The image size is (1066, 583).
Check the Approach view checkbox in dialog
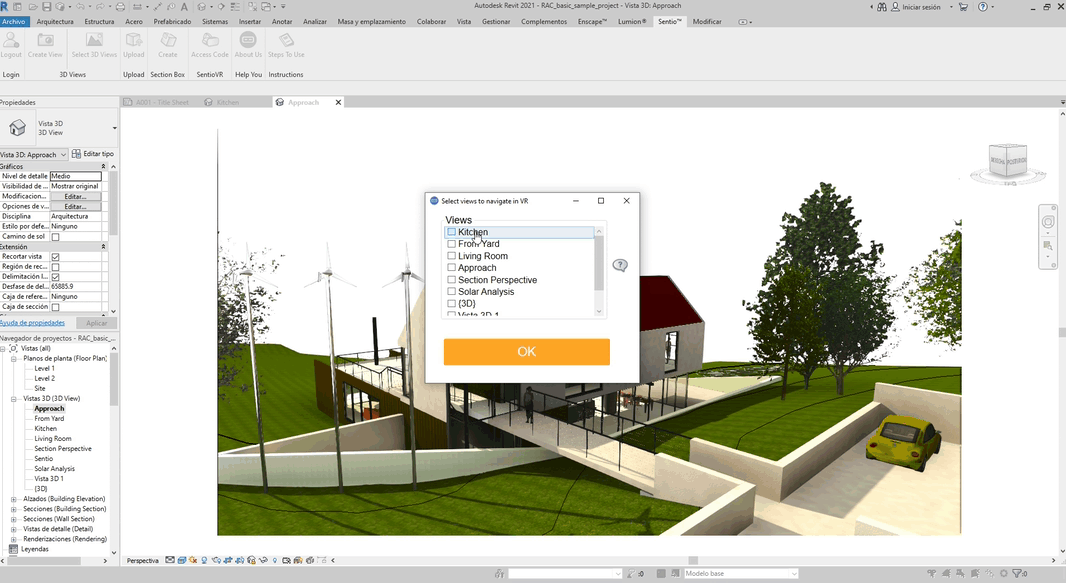(x=451, y=268)
